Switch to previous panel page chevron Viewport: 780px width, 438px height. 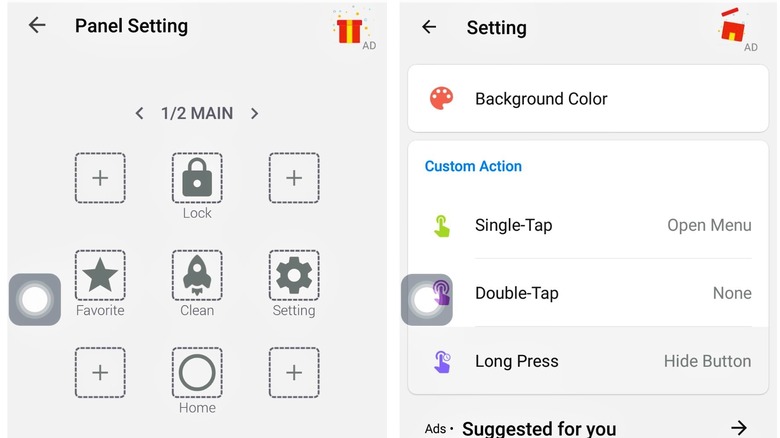tap(140, 113)
